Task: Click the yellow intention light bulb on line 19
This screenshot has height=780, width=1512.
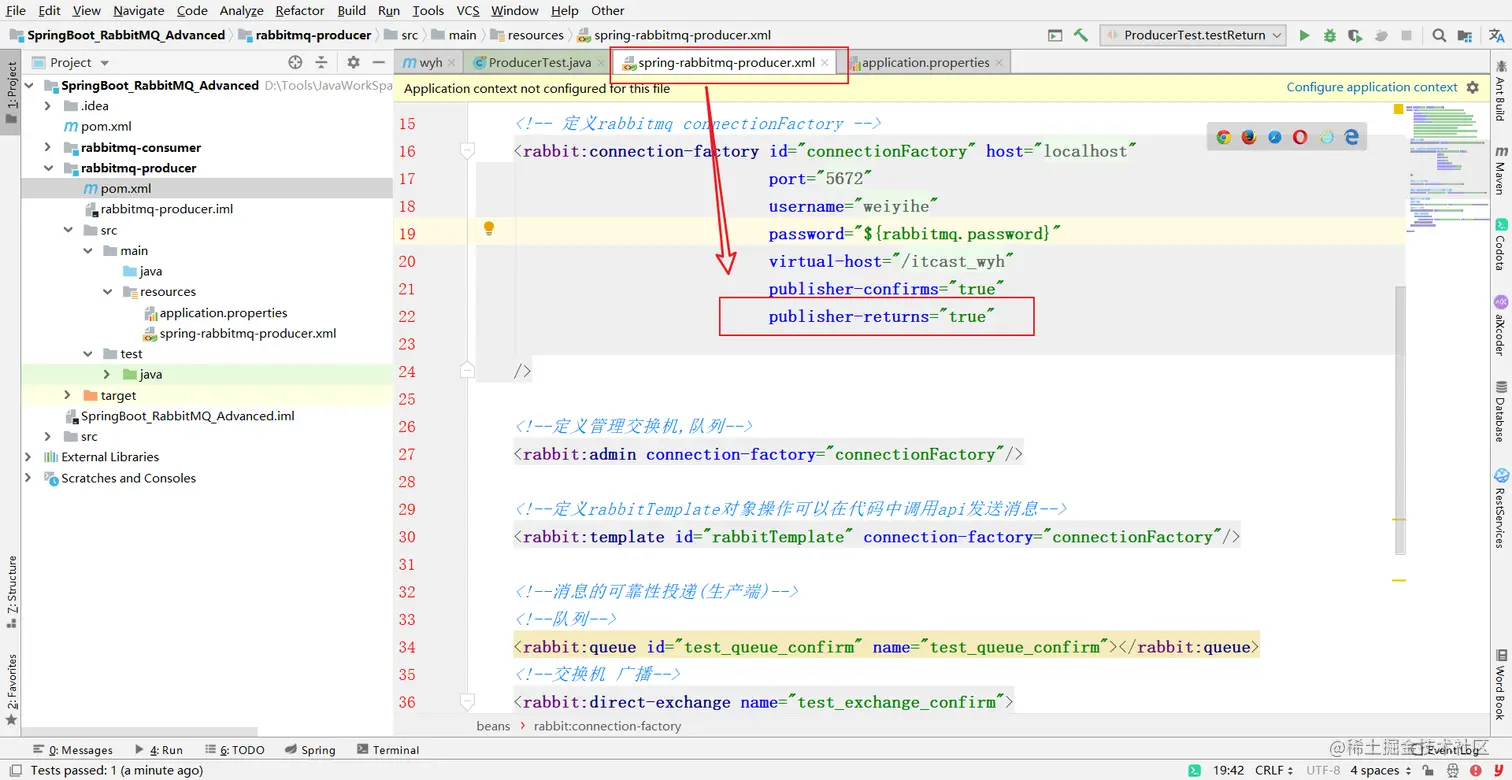Action: tap(489, 228)
